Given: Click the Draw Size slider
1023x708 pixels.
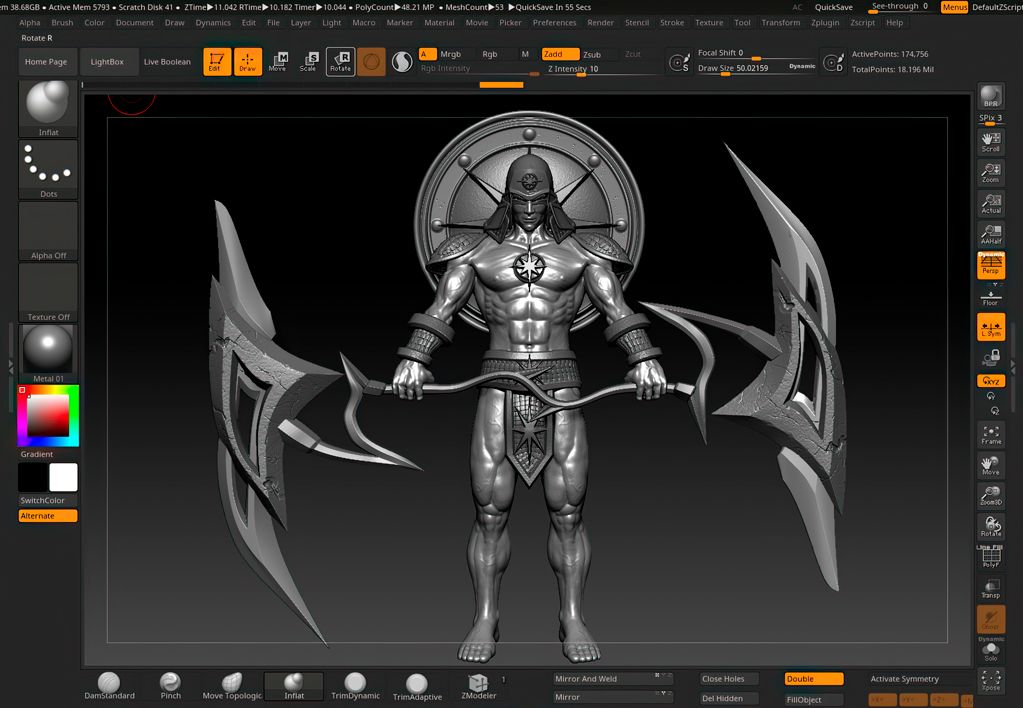Looking at the screenshot, I should coord(757,68).
